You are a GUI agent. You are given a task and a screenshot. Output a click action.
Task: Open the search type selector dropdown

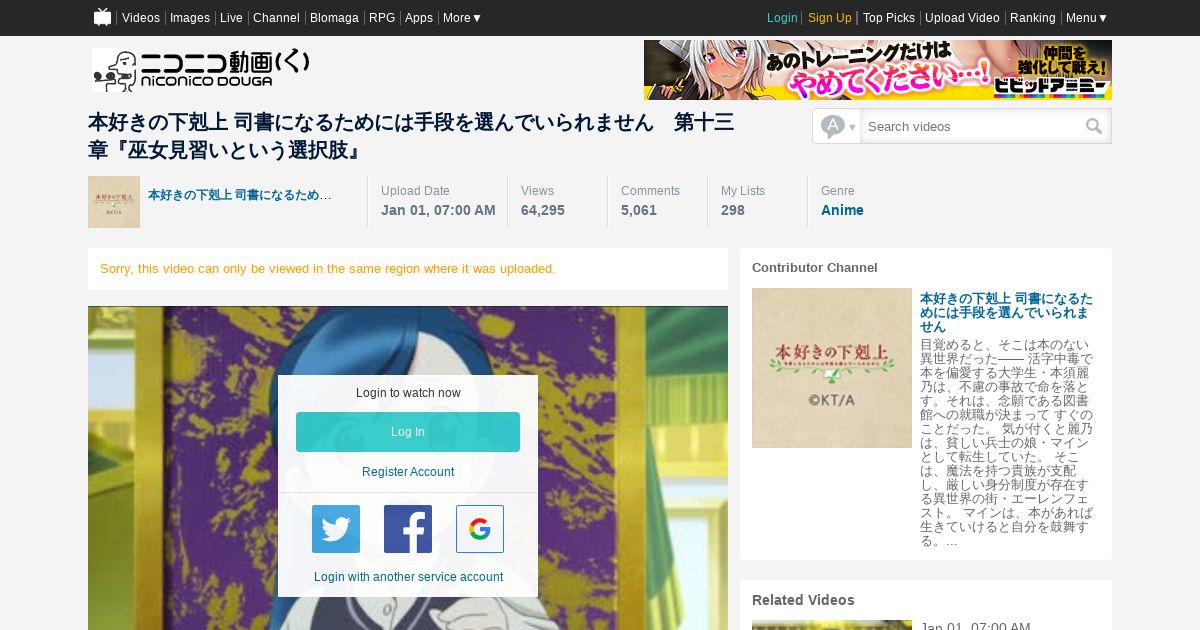[x=837, y=126]
